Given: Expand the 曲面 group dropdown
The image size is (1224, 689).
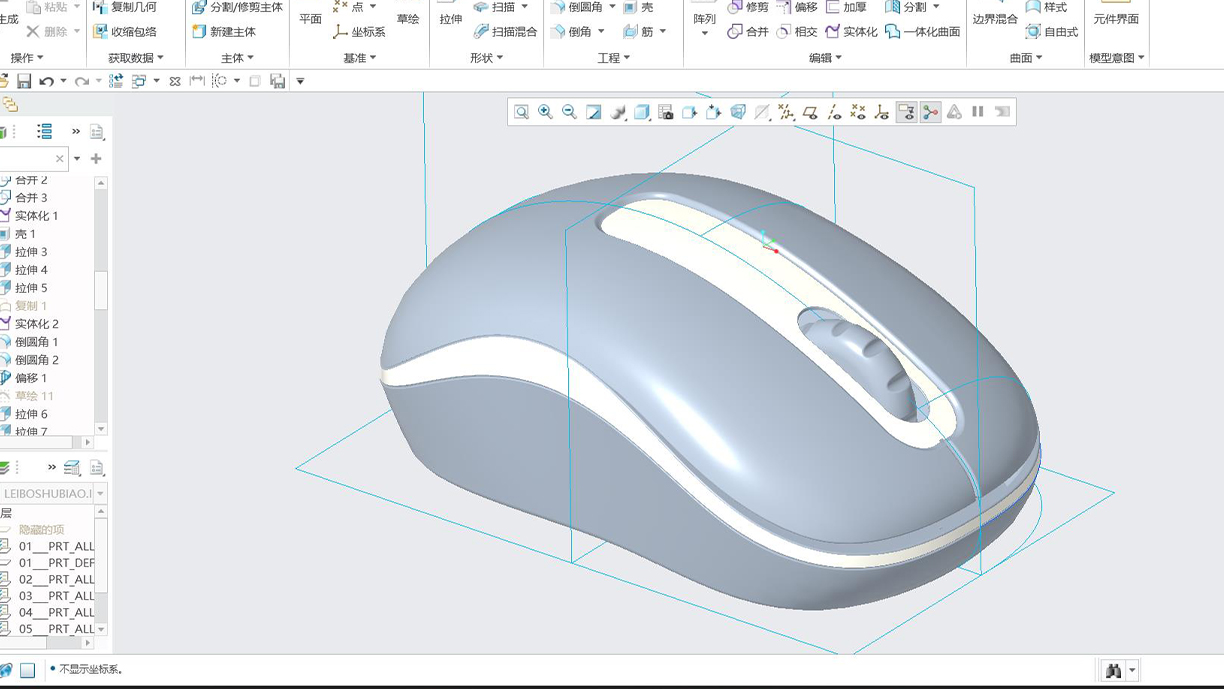Looking at the screenshot, I should (x=1026, y=58).
